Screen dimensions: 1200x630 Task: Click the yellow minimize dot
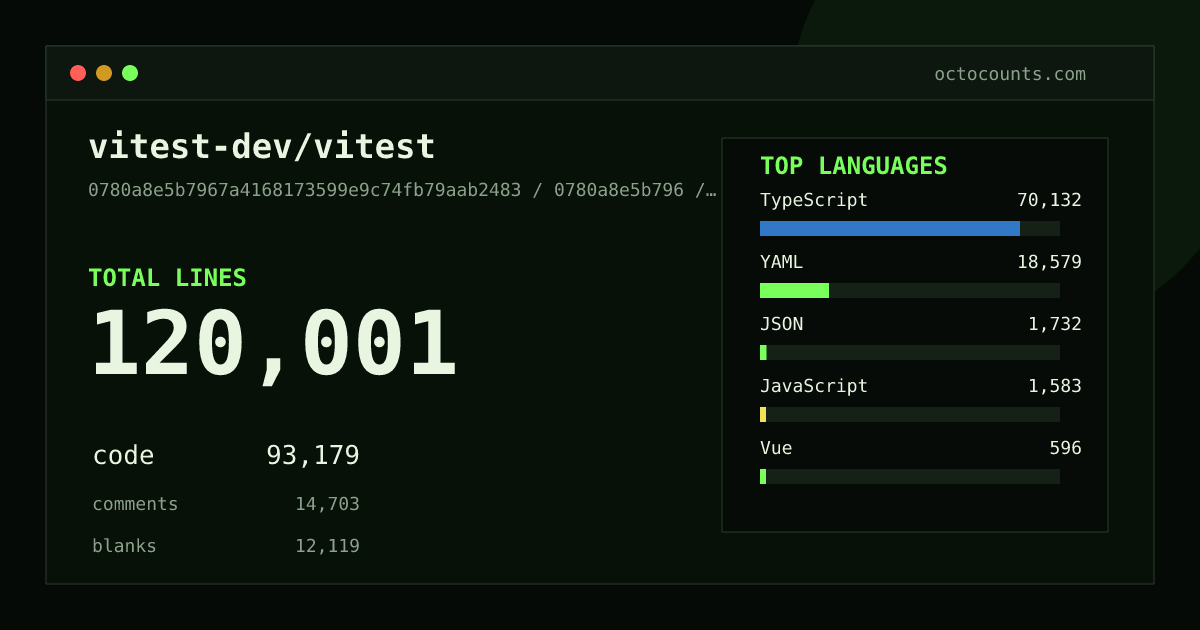(104, 73)
